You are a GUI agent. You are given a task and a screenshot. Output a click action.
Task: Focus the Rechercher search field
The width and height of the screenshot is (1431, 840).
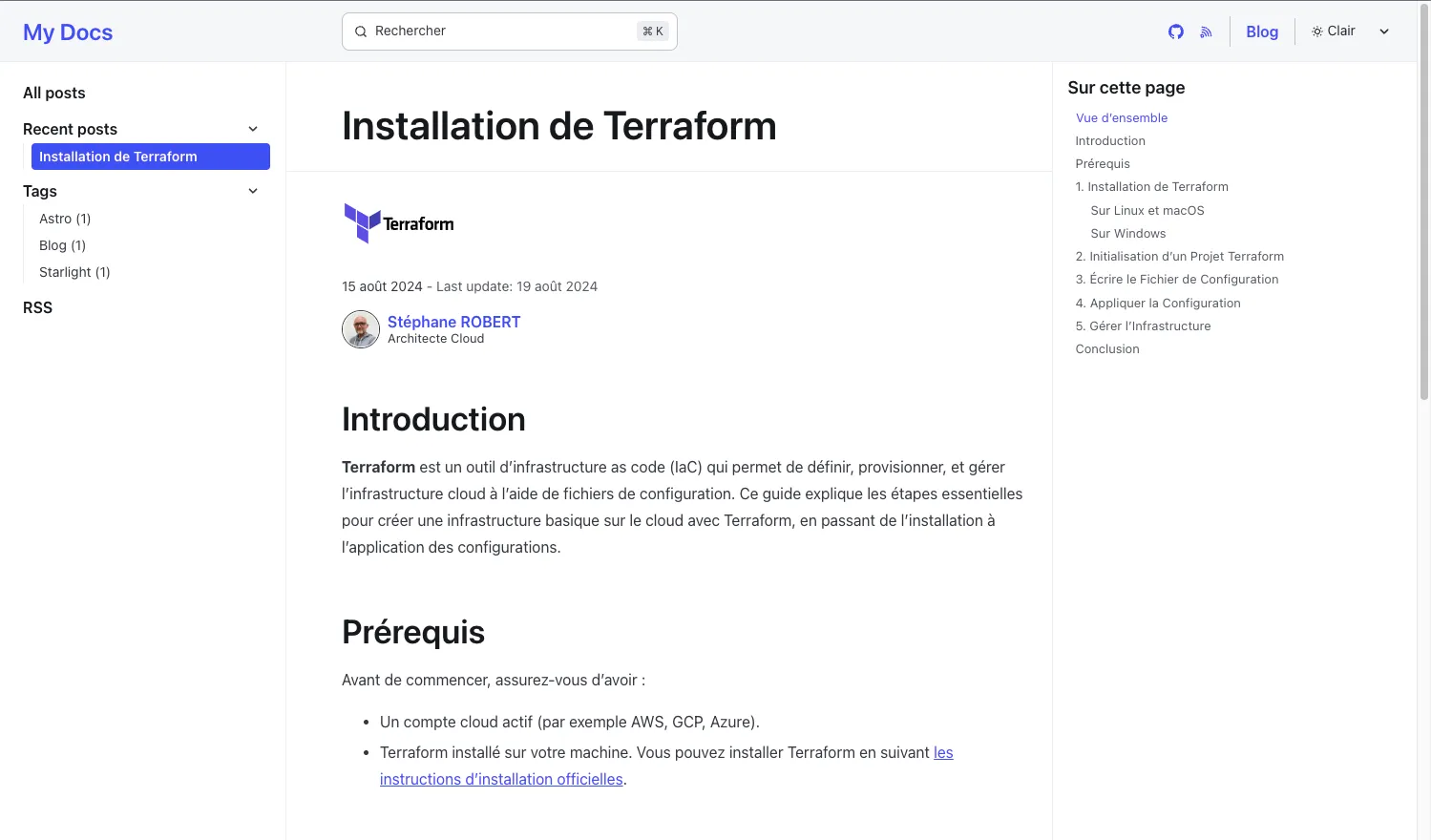click(x=510, y=31)
